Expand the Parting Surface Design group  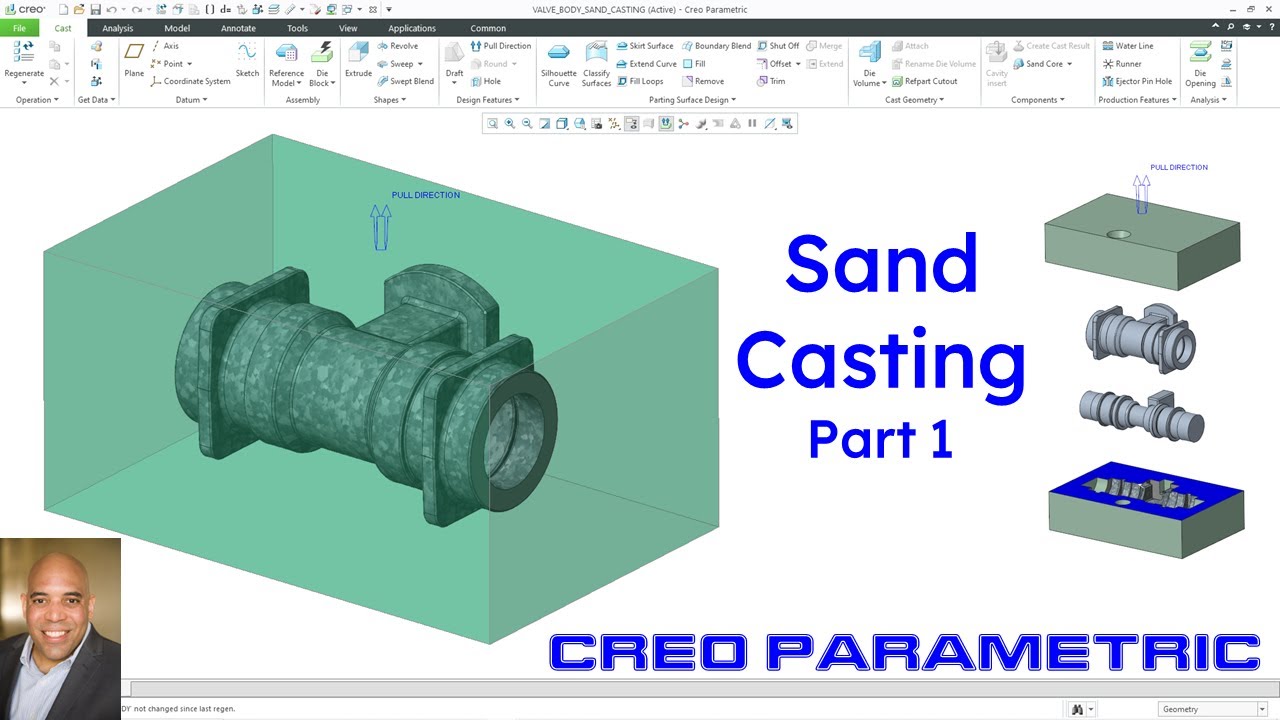pyautogui.click(x=692, y=100)
